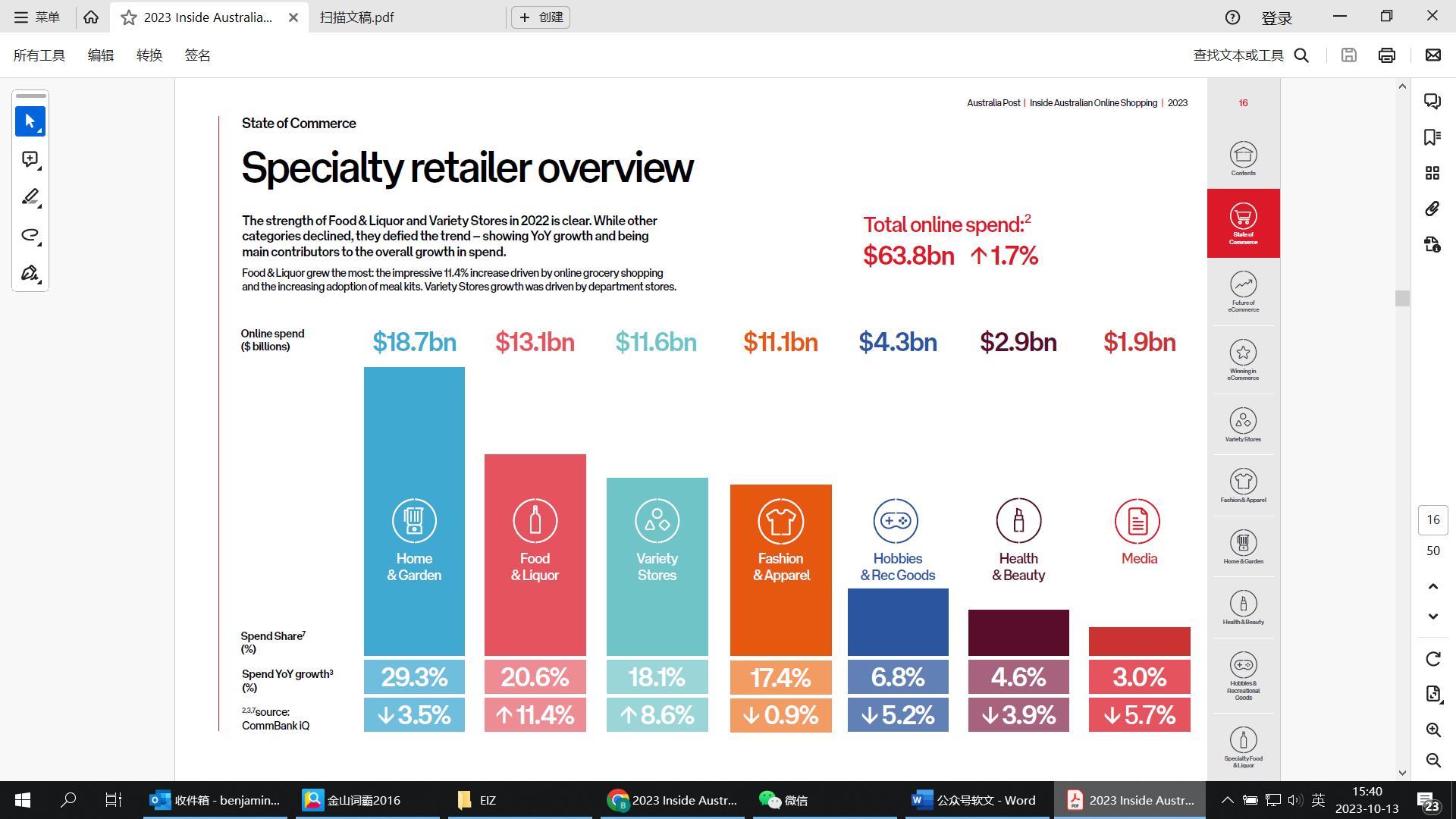Screen dimensions: 1456x819
Task: Open the EIZ folder taskbar window
Action: click(519, 800)
